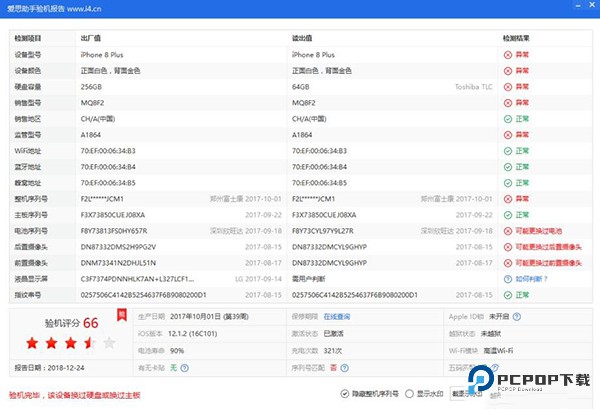Click the first red rating star
The height and width of the screenshot is (409, 600).
coord(32,343)
